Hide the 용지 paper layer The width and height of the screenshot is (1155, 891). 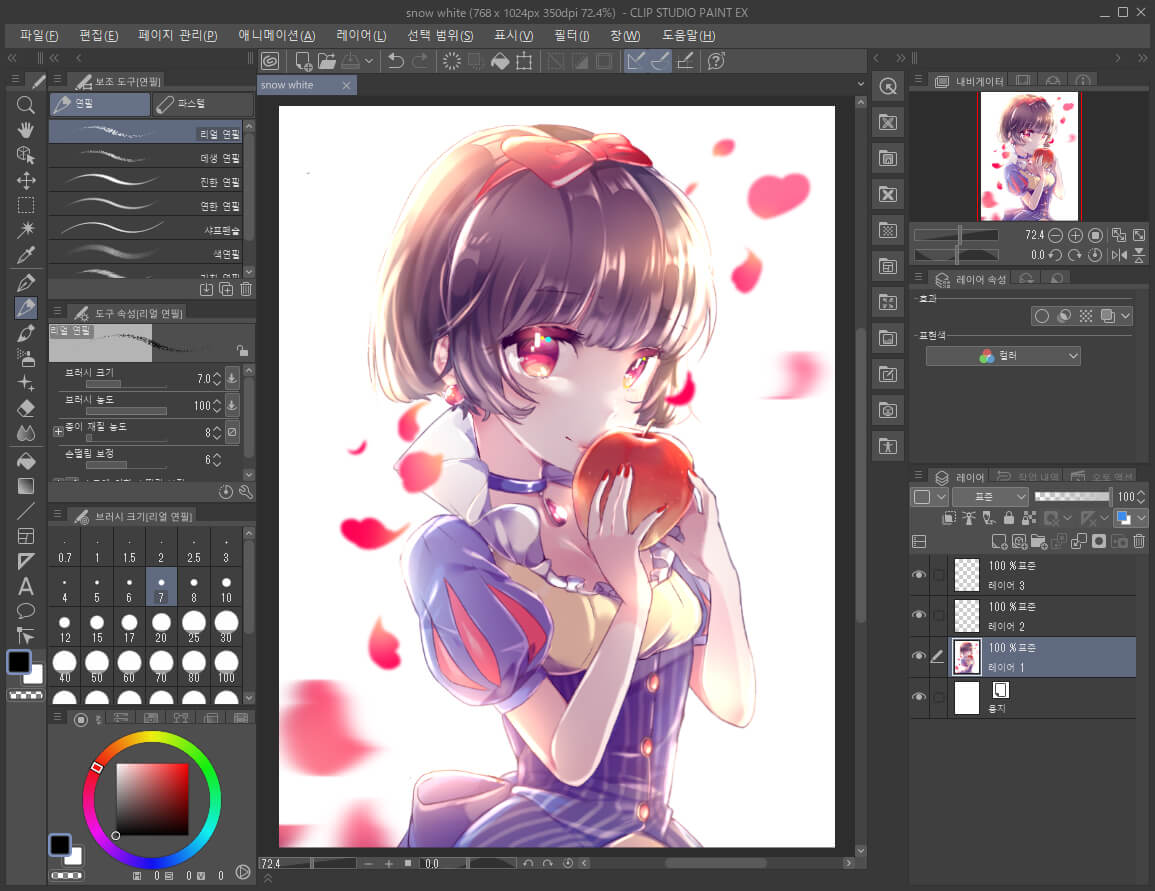pos(918,697)
